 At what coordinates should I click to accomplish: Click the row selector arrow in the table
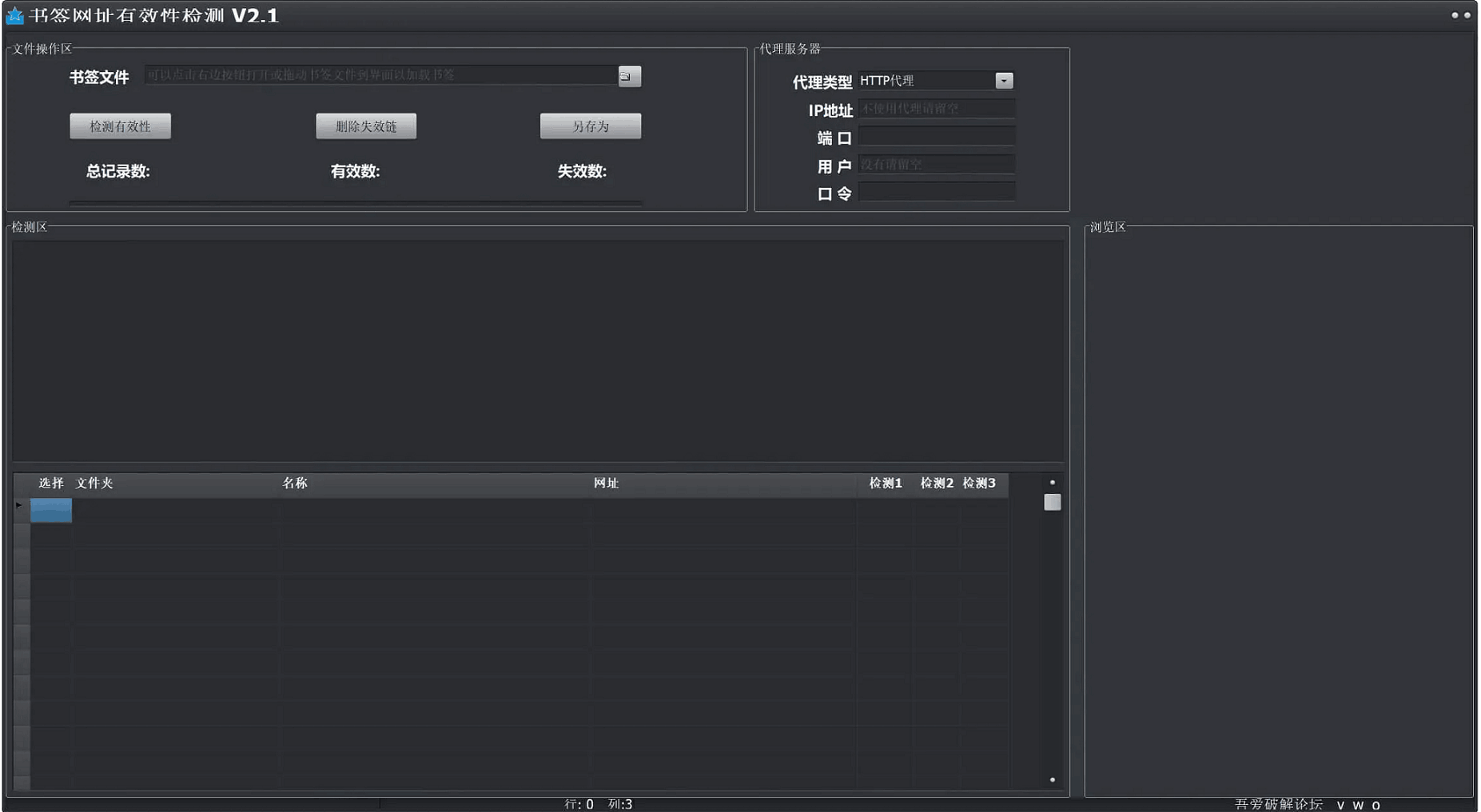[x=19, y=504]
